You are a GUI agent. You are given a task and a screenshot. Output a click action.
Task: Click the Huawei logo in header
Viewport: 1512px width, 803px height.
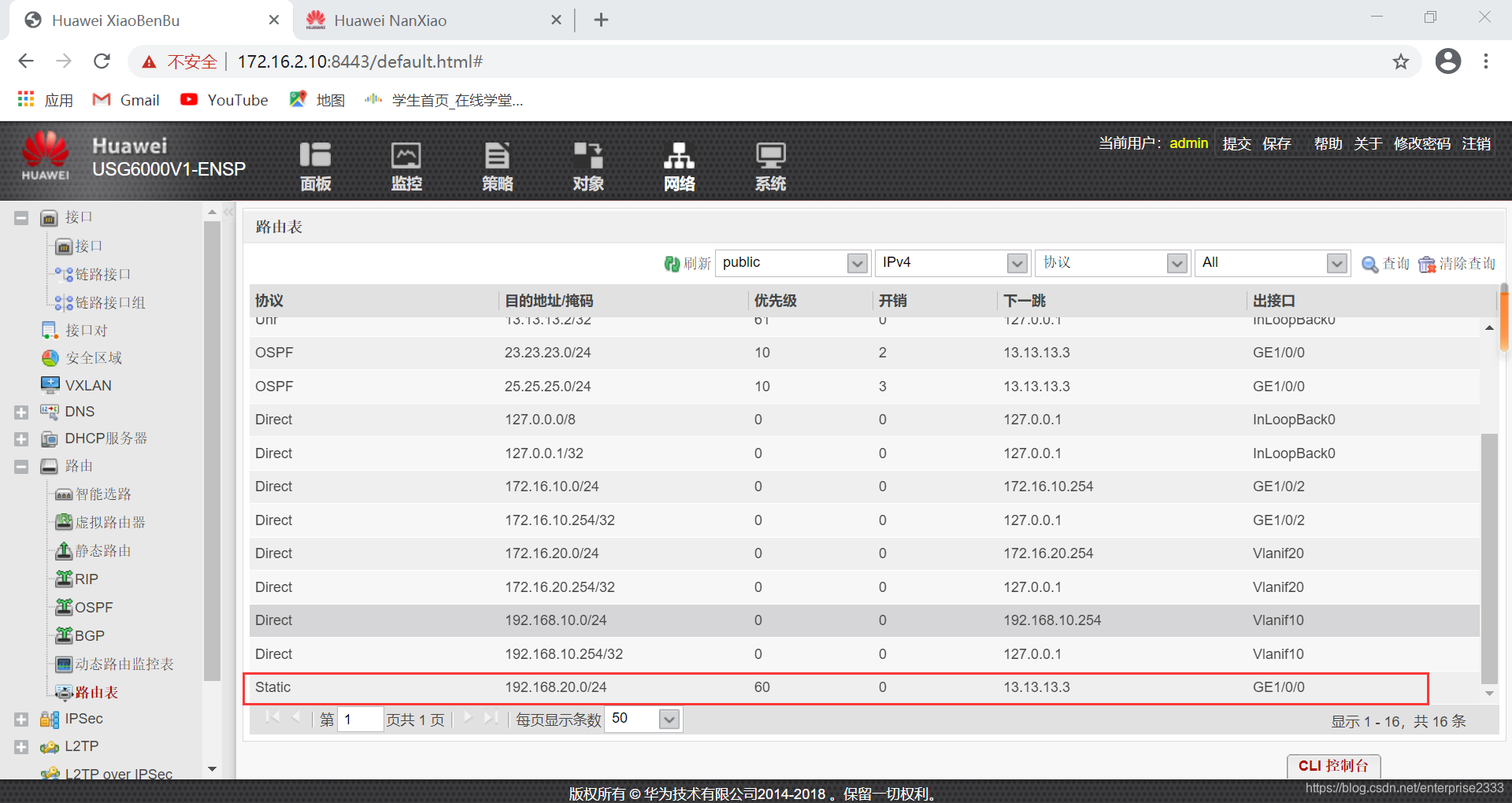[46, 156]
